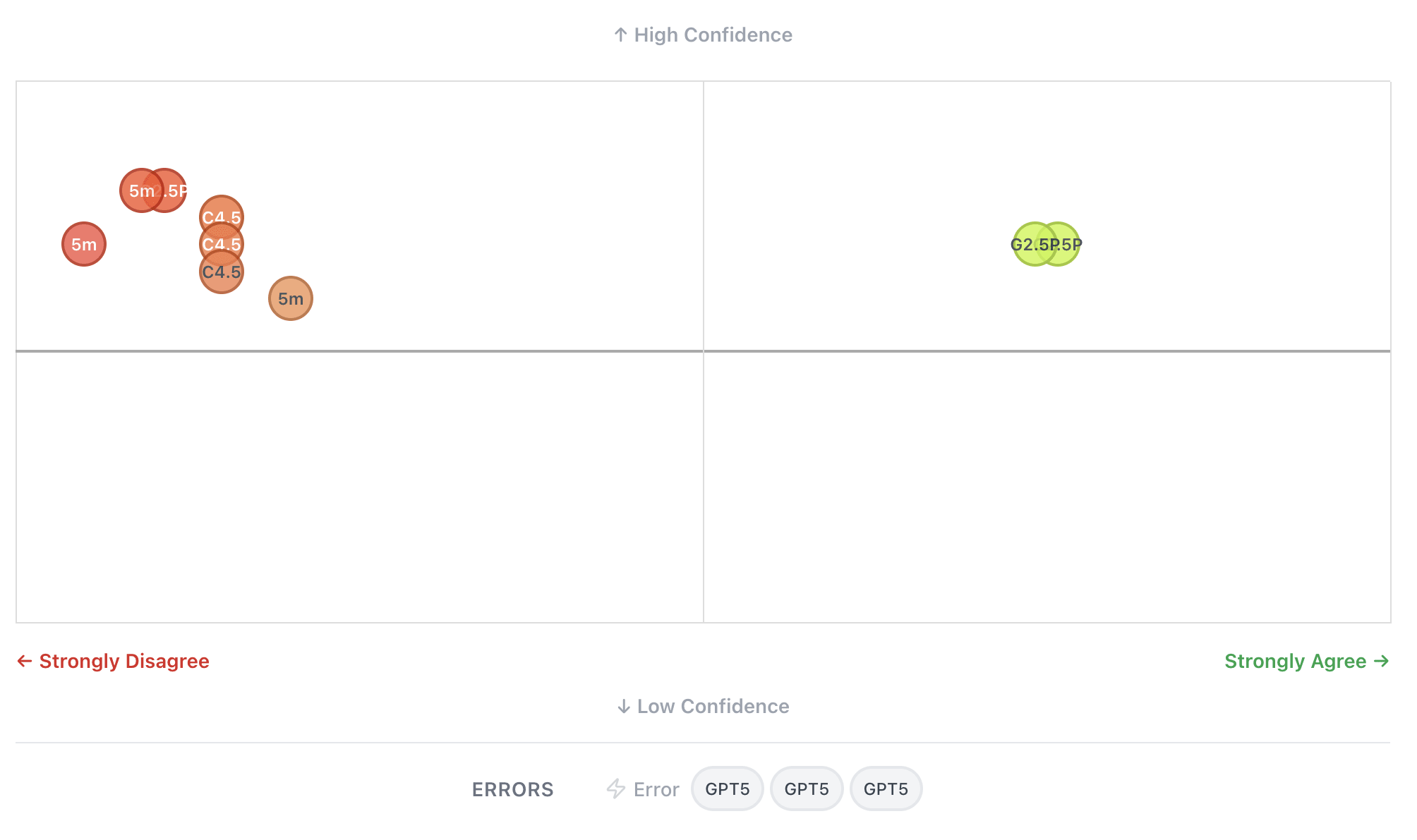Select the lowest C4.5 bubble

222,276
